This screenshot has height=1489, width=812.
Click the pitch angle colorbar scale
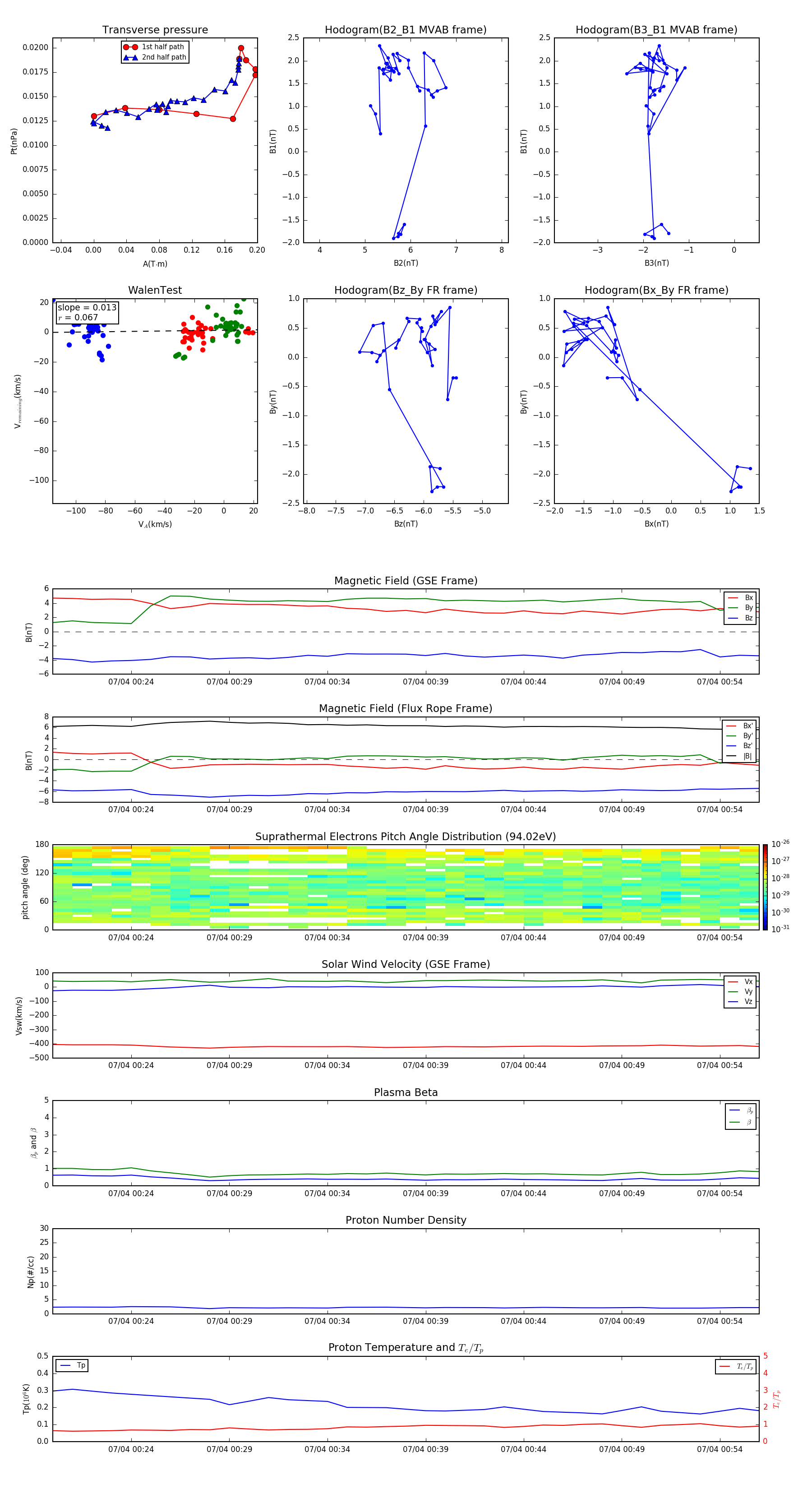765,887
